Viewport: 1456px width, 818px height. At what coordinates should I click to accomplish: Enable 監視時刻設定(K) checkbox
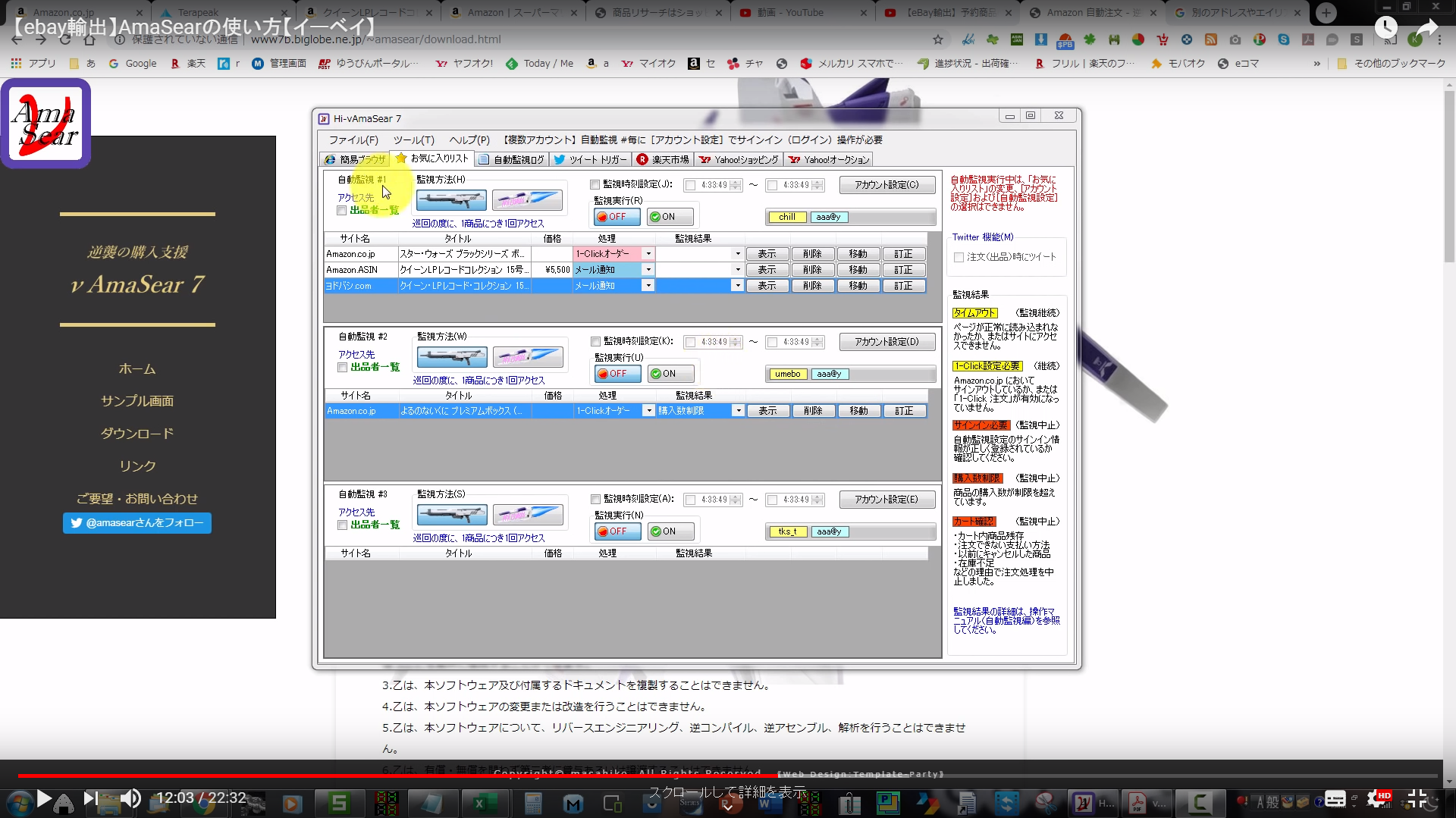596,342
